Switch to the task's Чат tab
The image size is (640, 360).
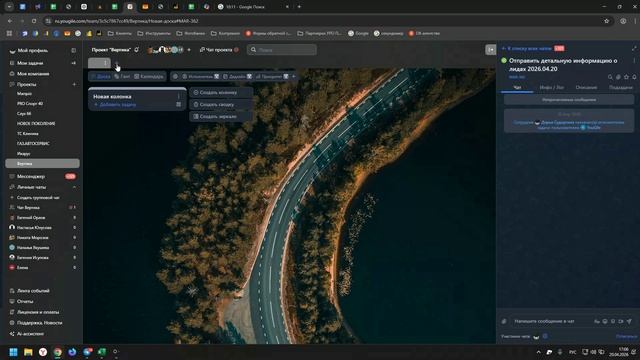point(517,88)
